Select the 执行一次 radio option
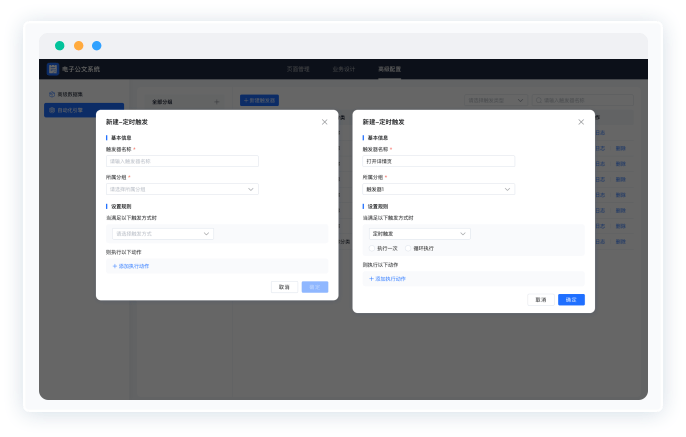 (x=373, y=248)
